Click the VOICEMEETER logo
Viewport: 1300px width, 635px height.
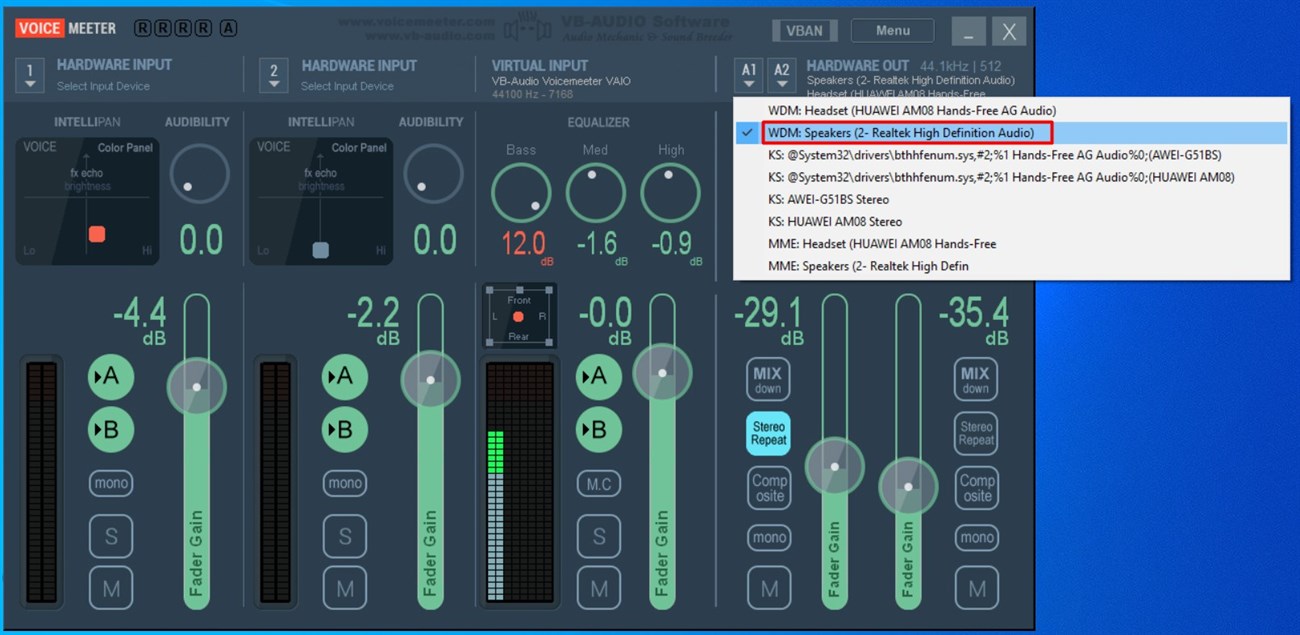coord(67,28)
